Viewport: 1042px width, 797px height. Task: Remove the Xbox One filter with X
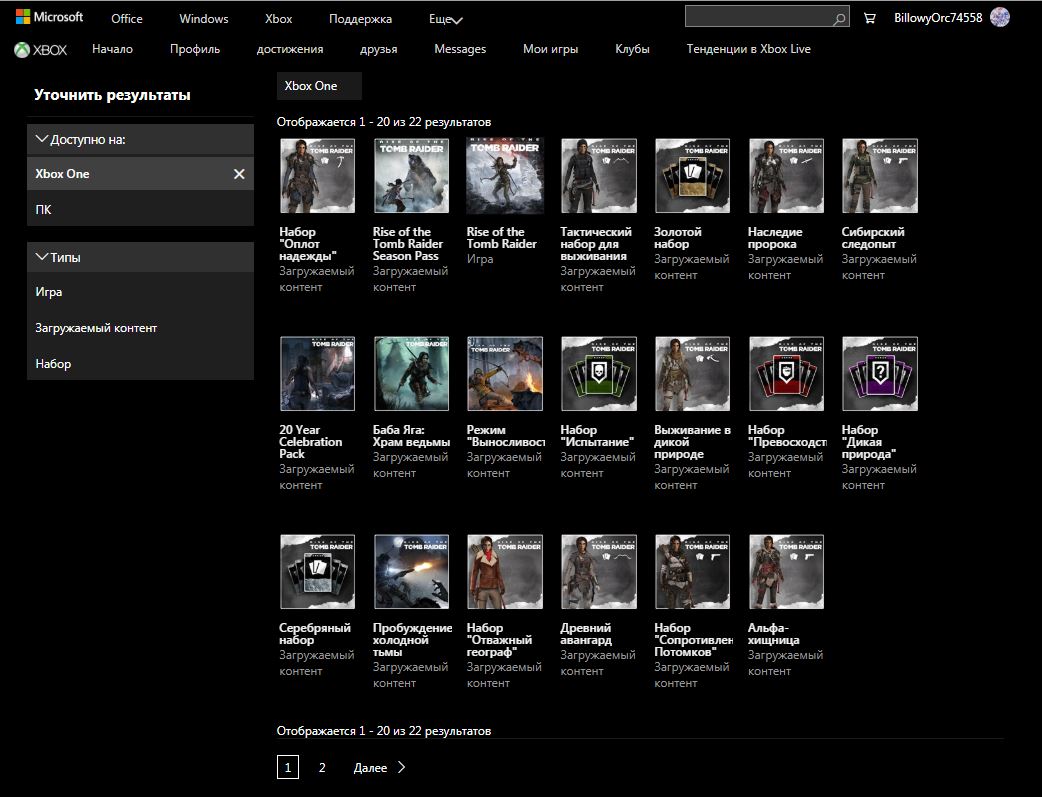pyautogui.click(x=239, y=174)
